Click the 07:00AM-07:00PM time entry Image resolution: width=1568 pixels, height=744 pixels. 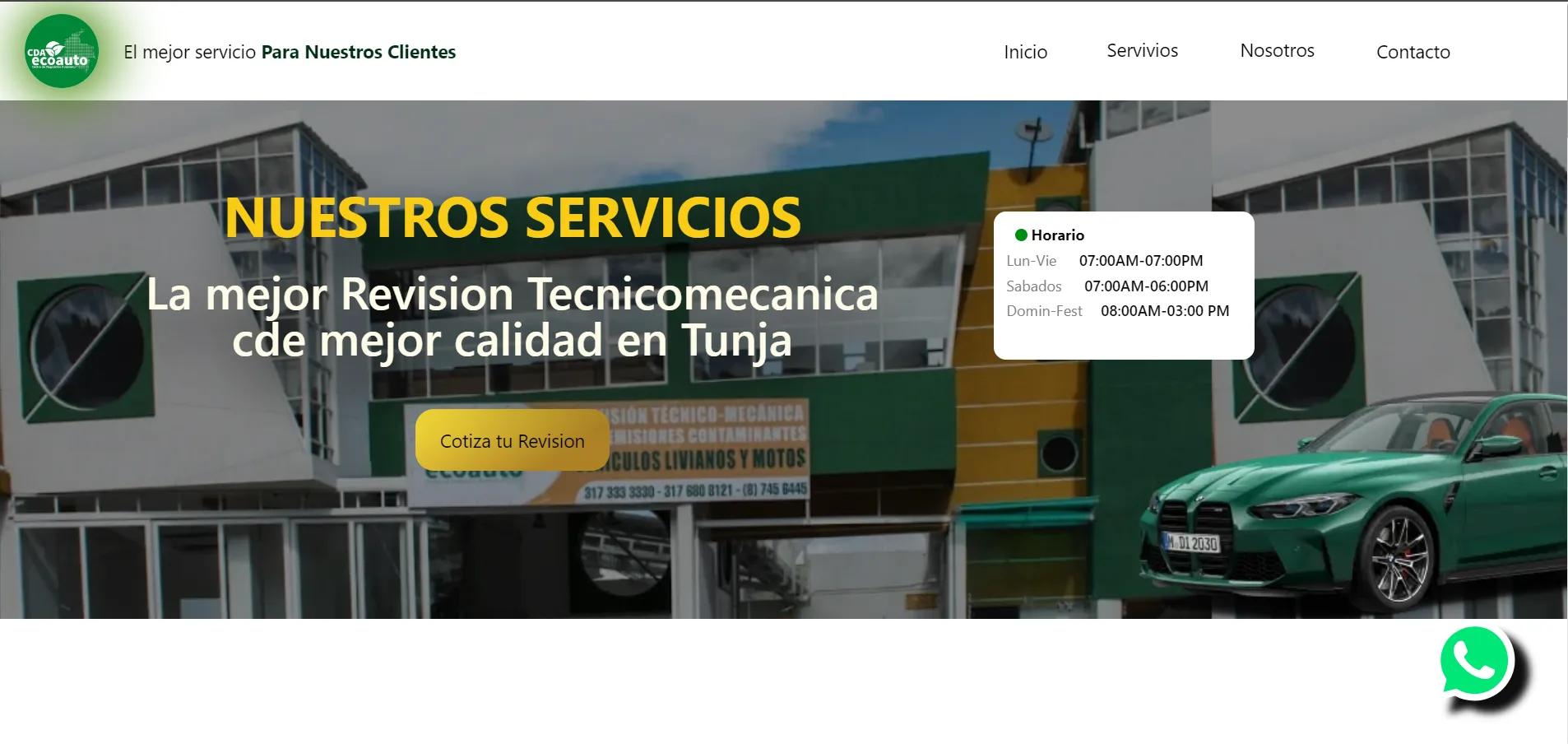tap(1140, 261)
